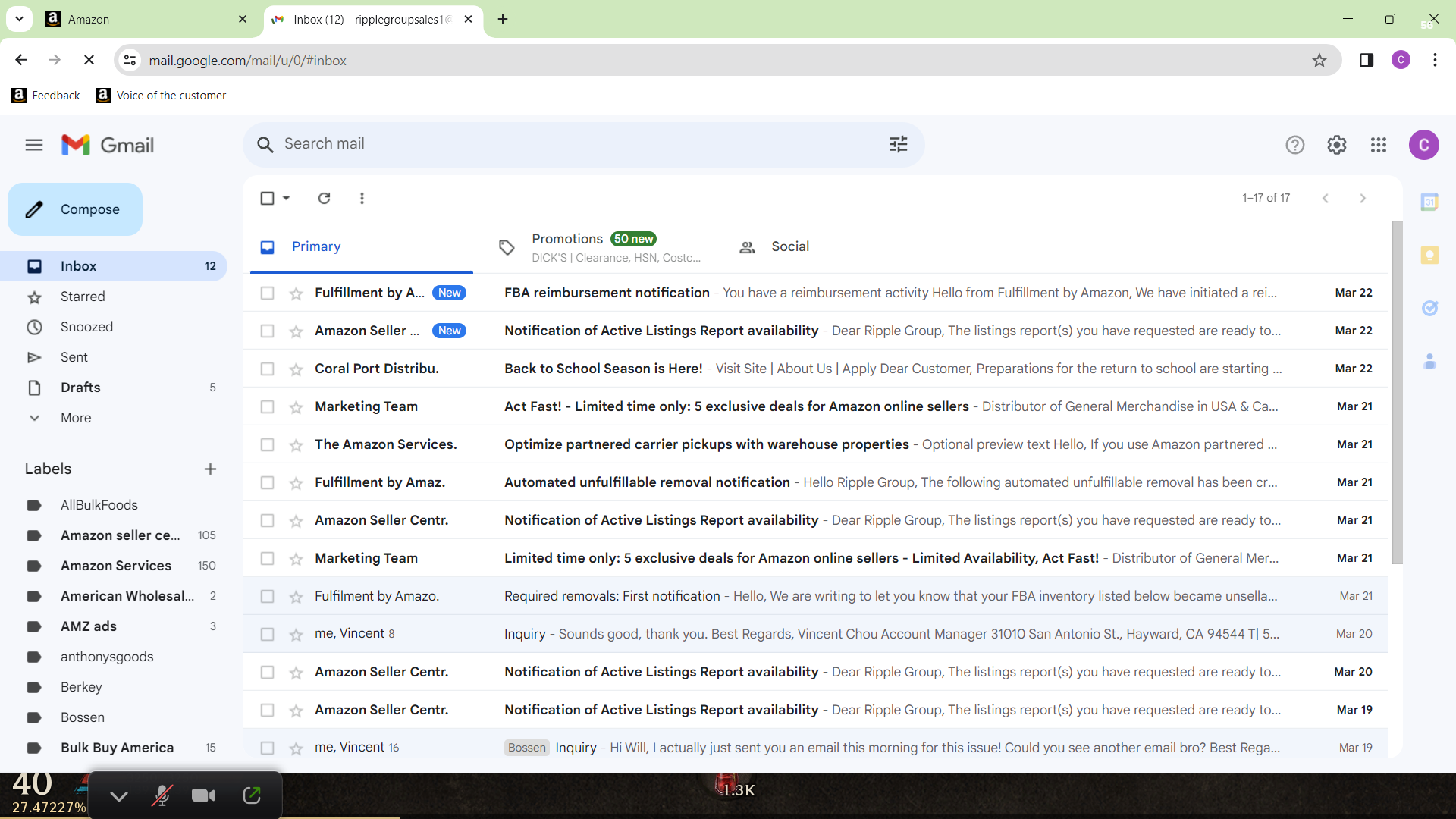
Task: Open Google Tasks side panel icon
Action: pyautogui.click(x=1429, y=308)
